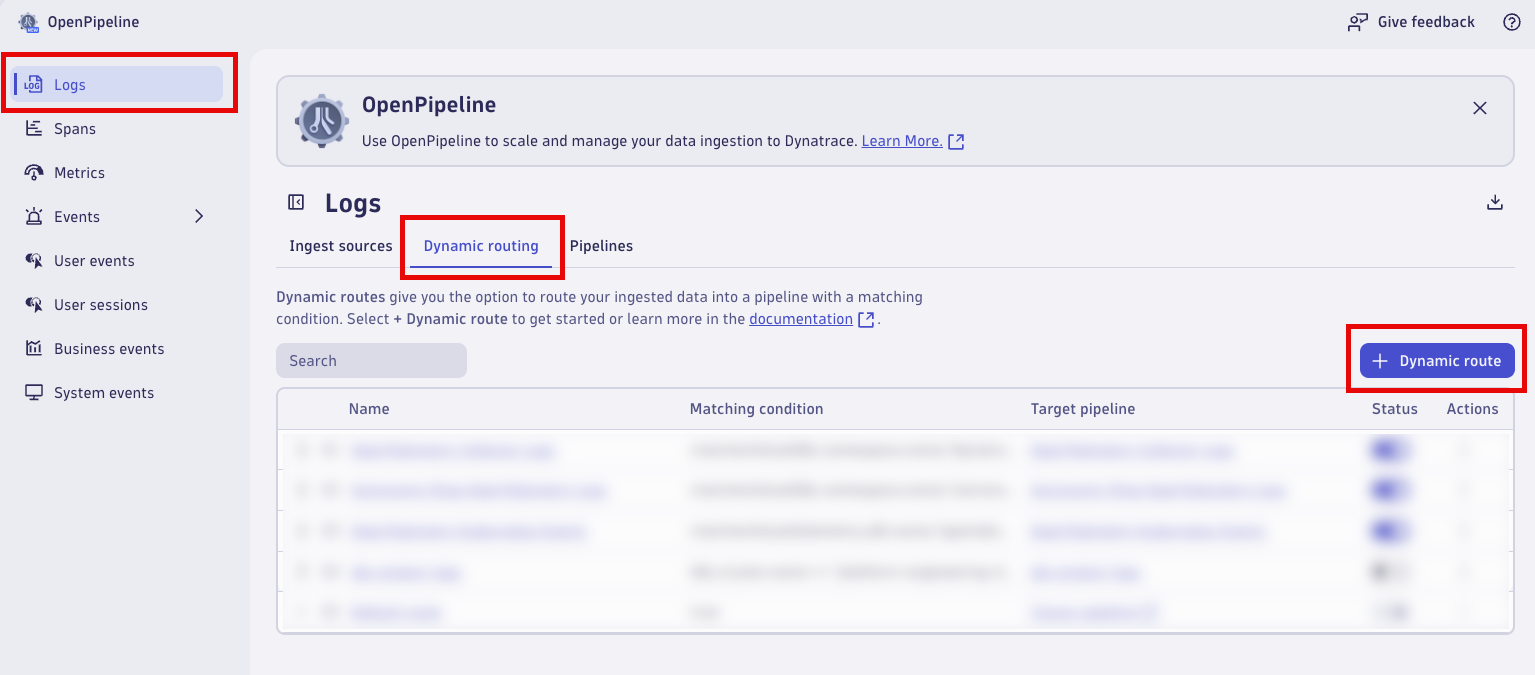The image size is (1535, 675).
Task: Click the Target pipeline column header
Action: point(1083,409)
